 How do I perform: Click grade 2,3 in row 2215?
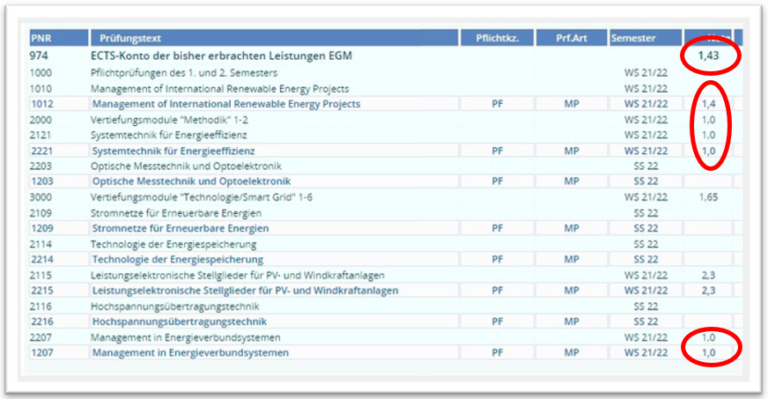click(x=708, y=290)
